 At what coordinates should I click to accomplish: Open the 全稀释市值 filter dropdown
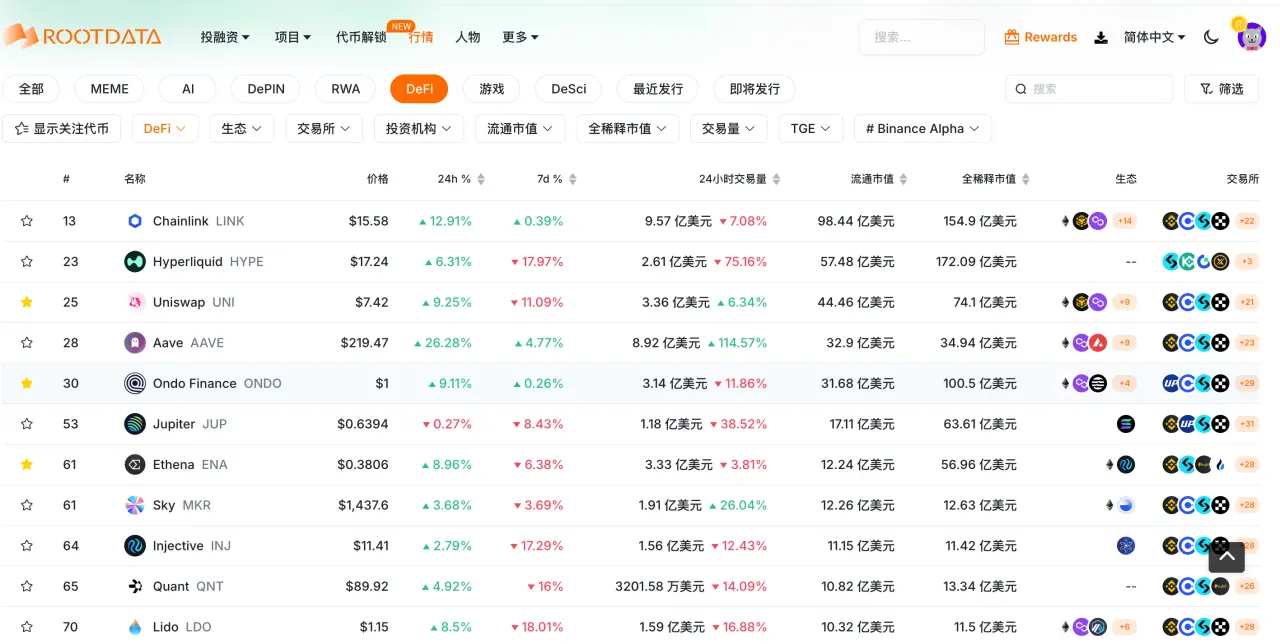pos(627,129)
